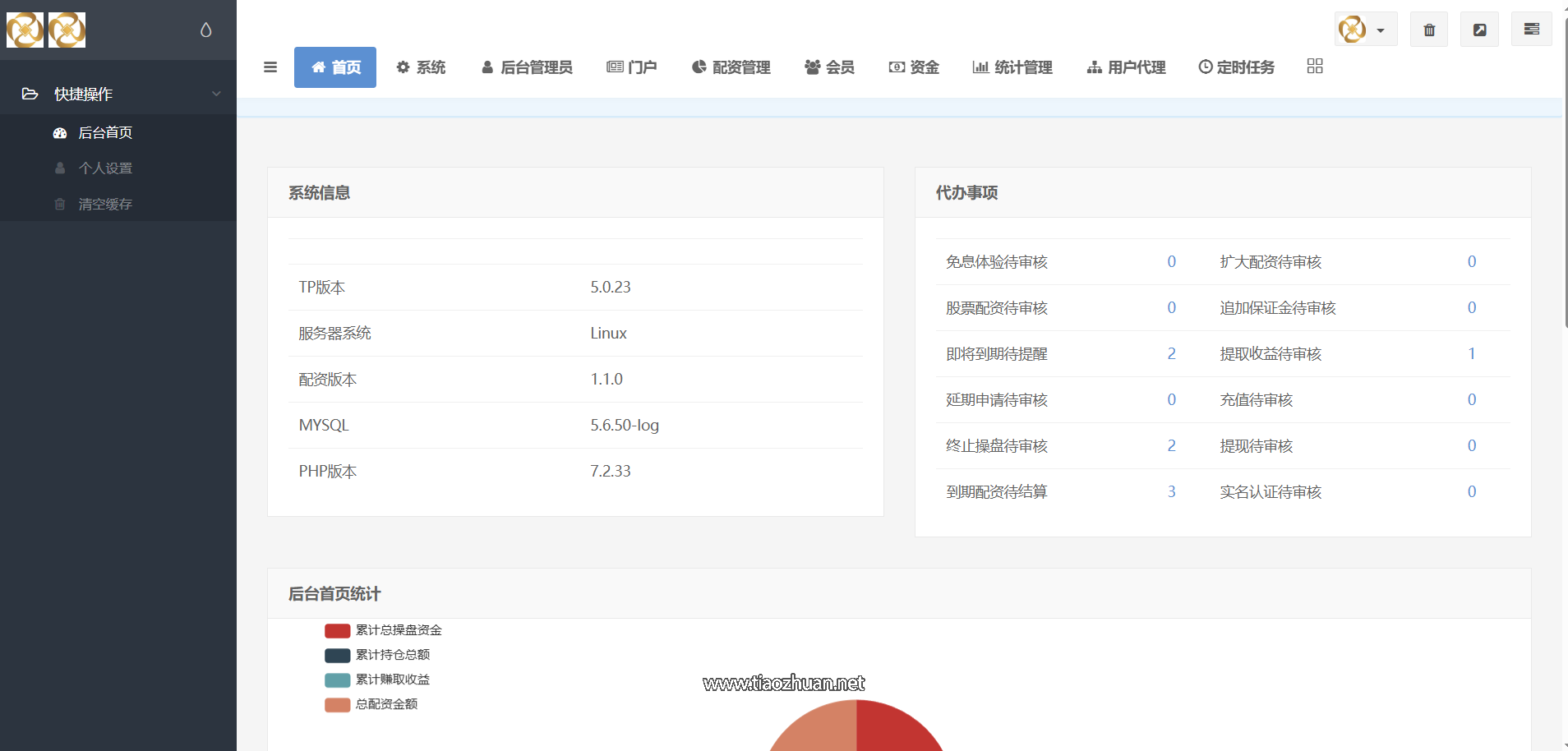The width and height of the screenshot is (1568, 751).
Task: Switch to the 首页 tab
Action: click(334, 67)
